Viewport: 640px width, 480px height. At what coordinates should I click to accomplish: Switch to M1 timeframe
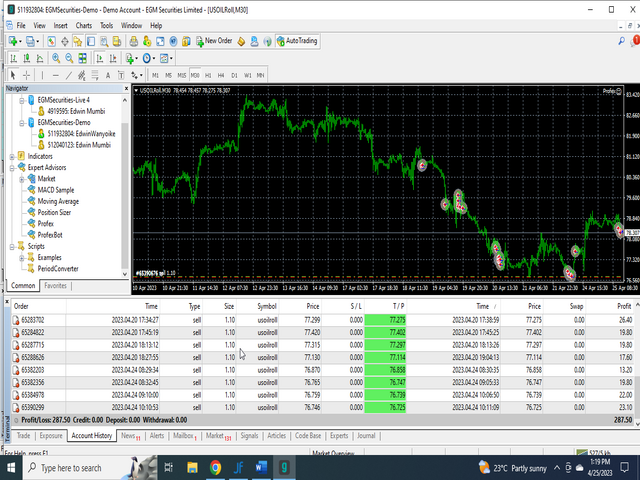[x=155, y=75]
